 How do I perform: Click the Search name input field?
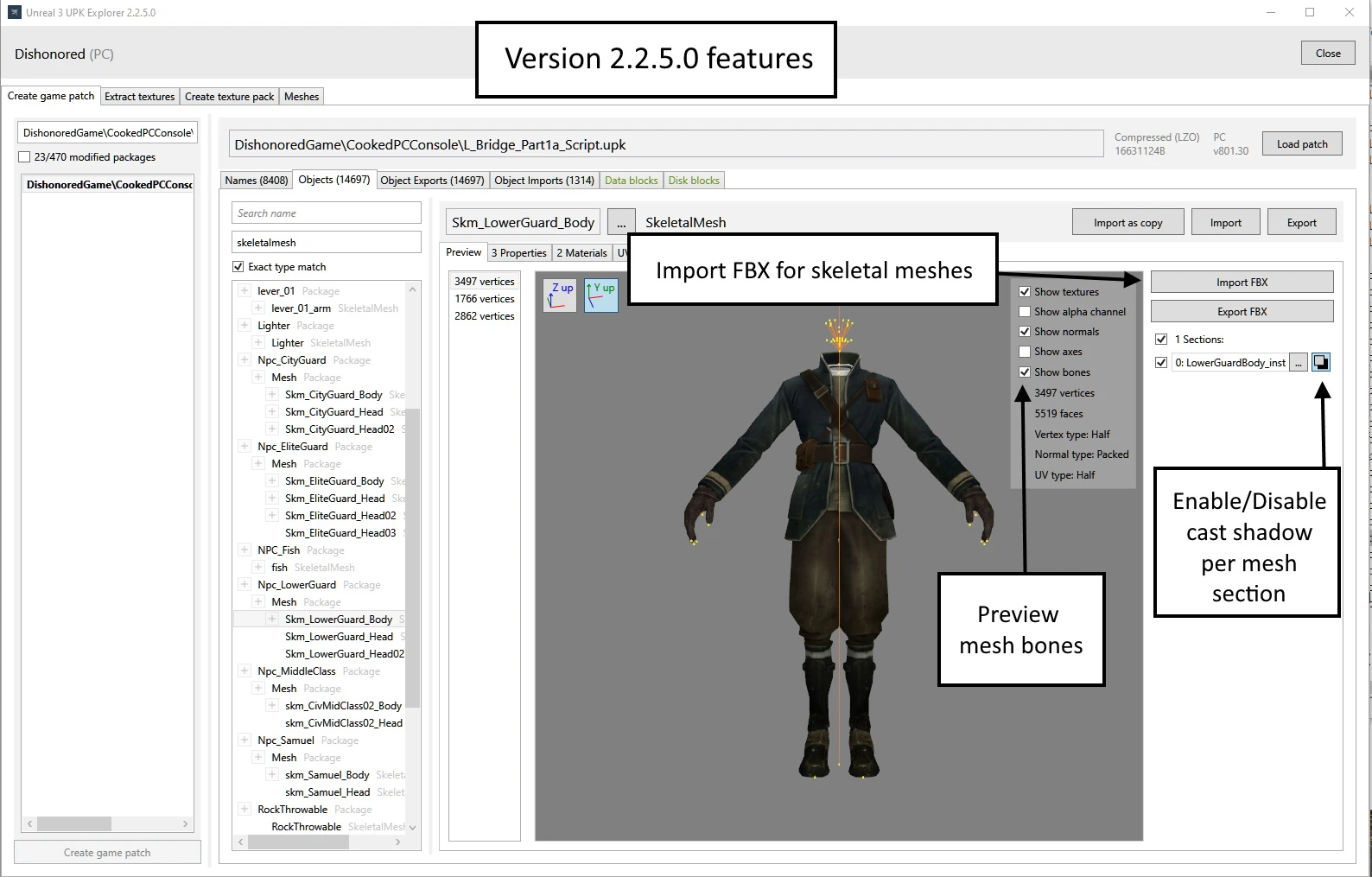(326, 213)
